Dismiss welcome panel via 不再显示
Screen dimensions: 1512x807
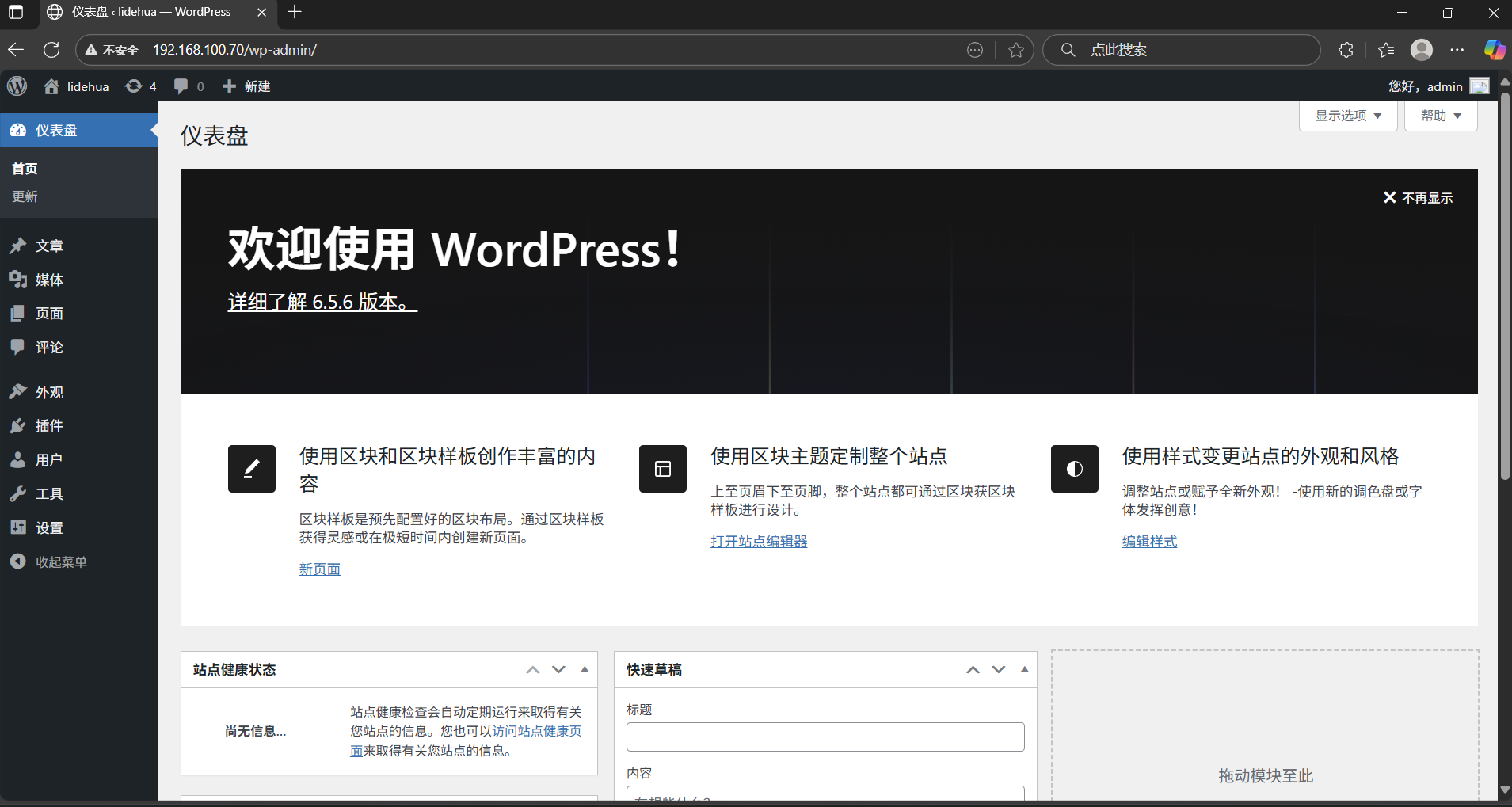tap(1418, 198)
